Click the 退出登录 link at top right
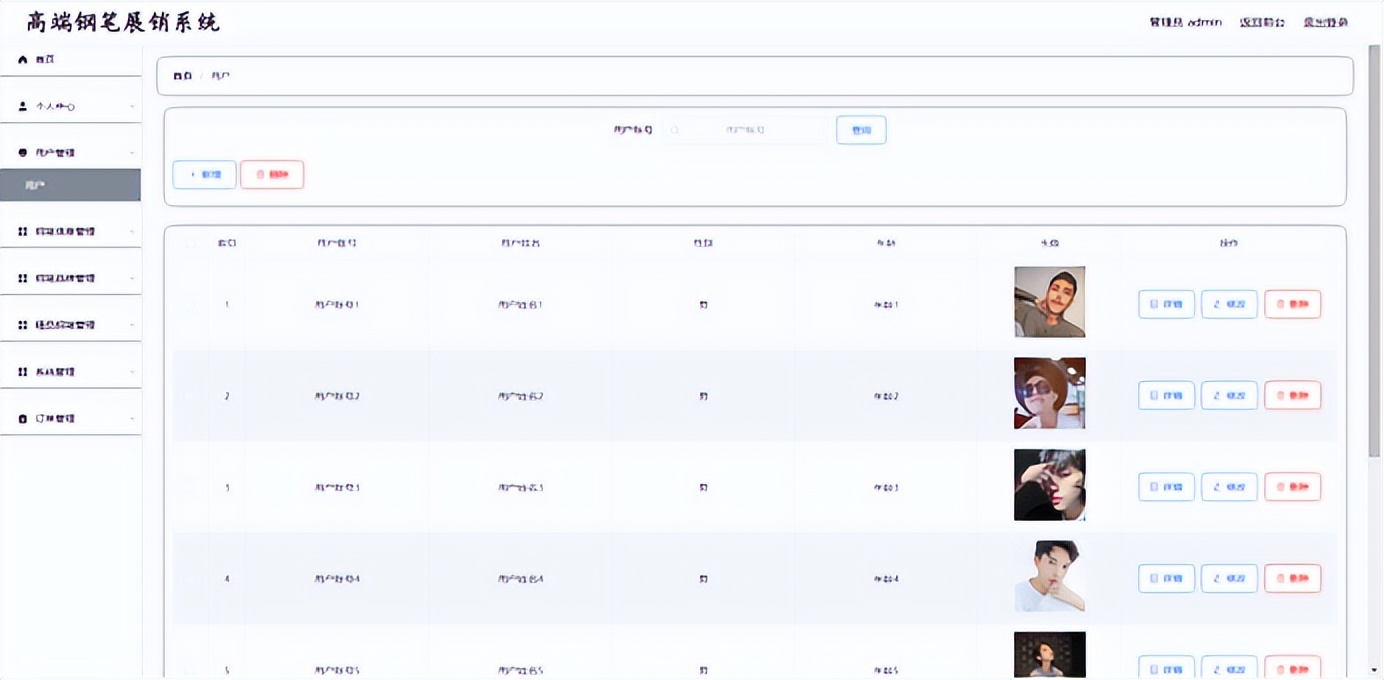1384x680 pixels. click(1325, 22)
